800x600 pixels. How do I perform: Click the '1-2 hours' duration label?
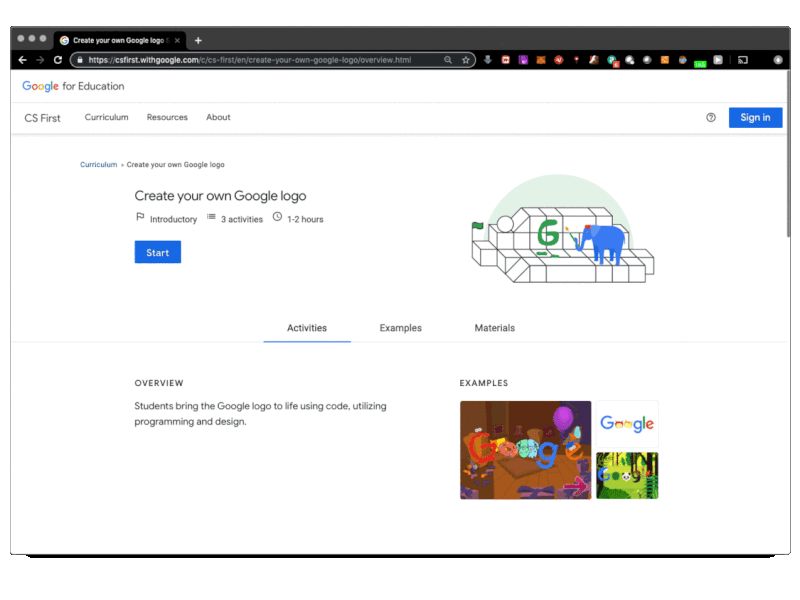[x=305, y=219]
